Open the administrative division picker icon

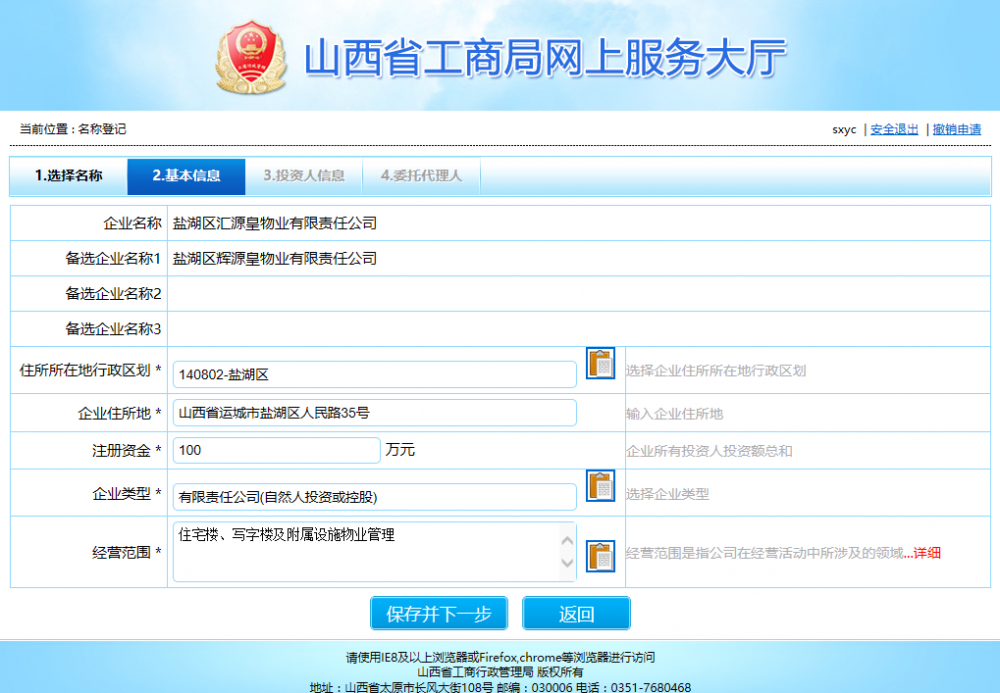tap(600, 364)
